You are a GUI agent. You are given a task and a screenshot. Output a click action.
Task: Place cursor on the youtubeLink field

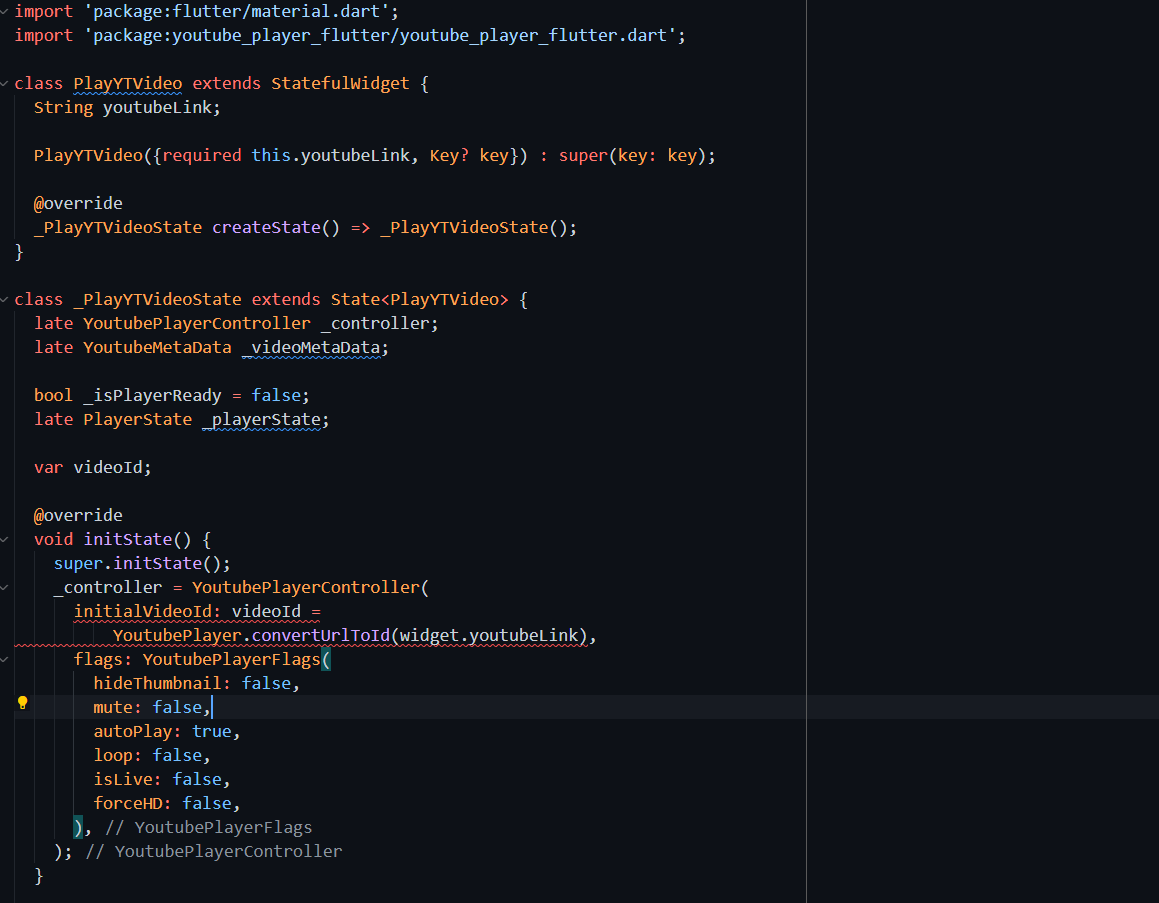click(160, 107)
